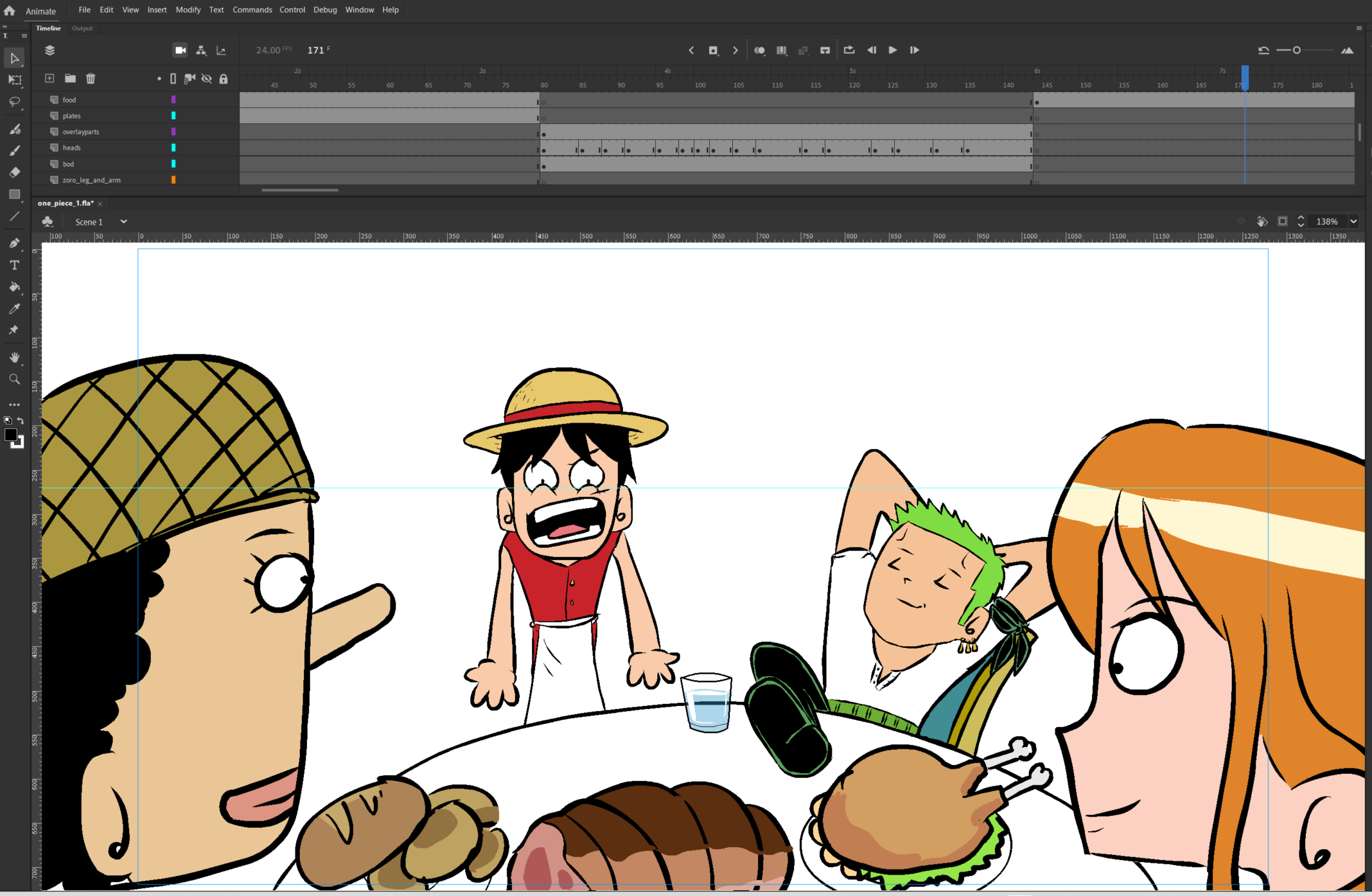Open the Edit Toolbar three-dots menu
The image size is (1372, 896).
click(14, 405)
